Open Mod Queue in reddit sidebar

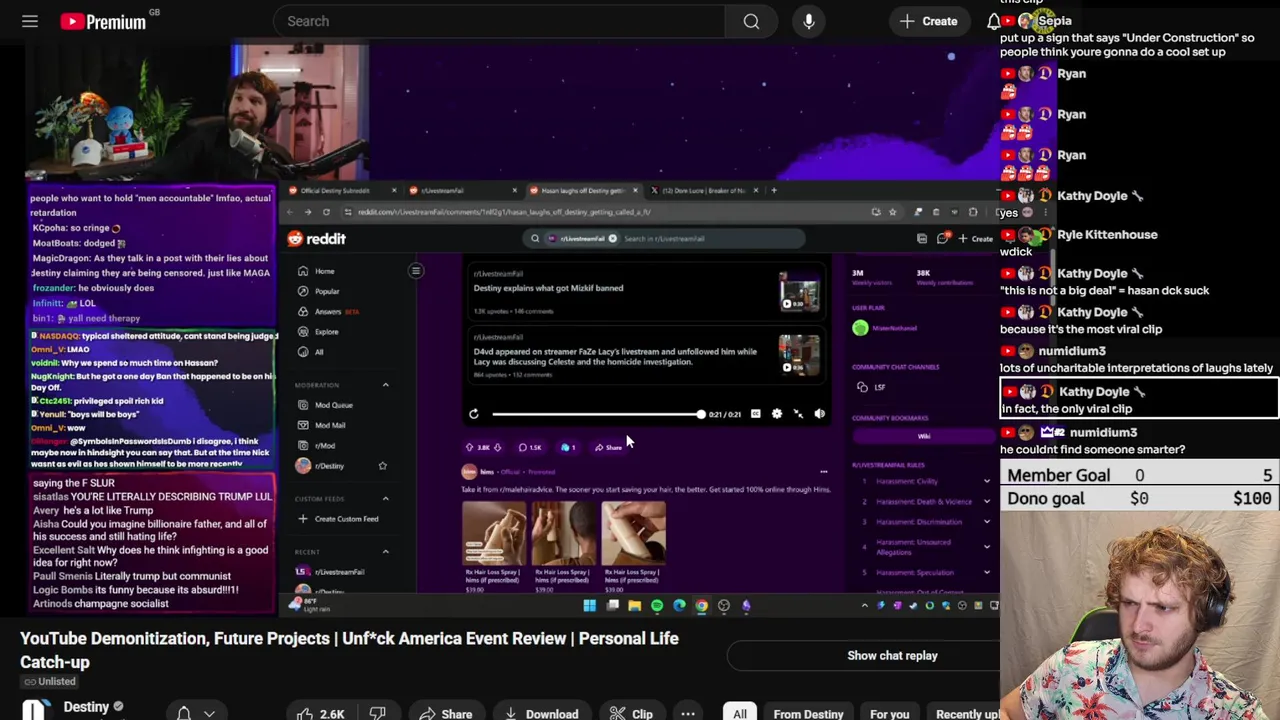click(333, 405)
